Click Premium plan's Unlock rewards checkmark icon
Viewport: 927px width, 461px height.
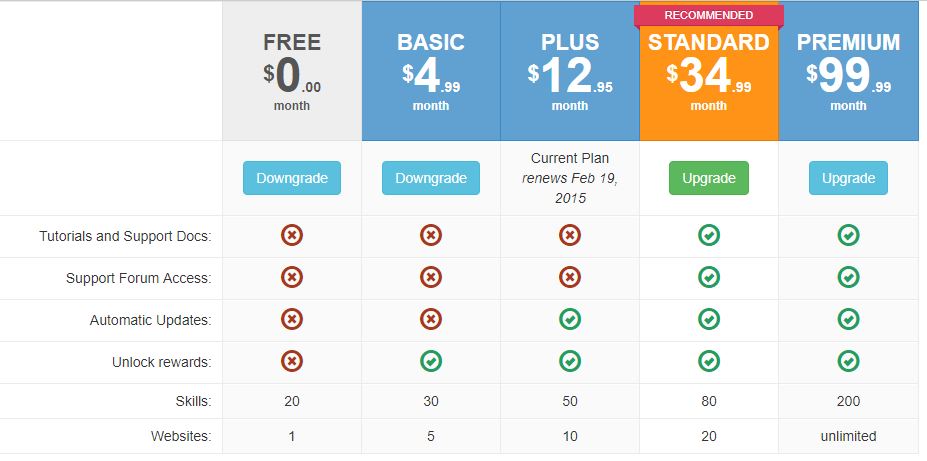point(848,361)
